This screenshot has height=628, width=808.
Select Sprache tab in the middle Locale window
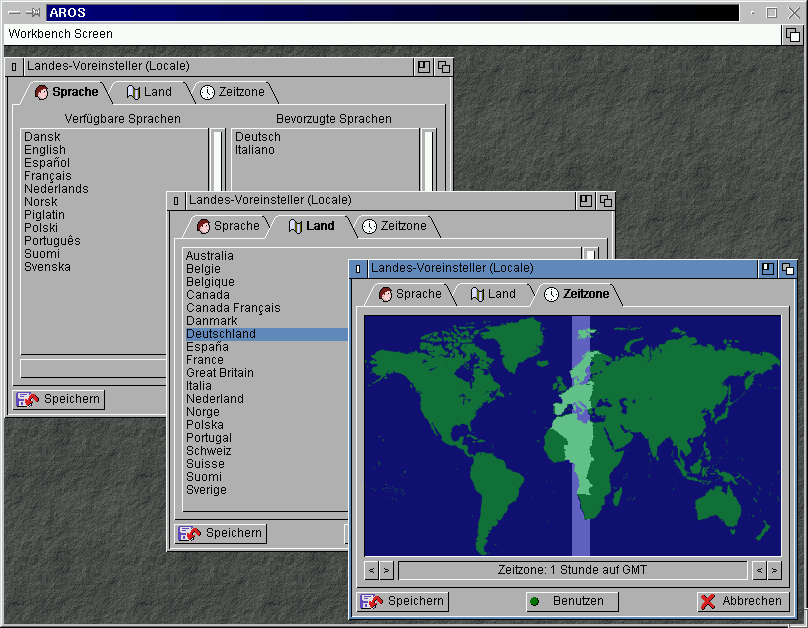228,226
